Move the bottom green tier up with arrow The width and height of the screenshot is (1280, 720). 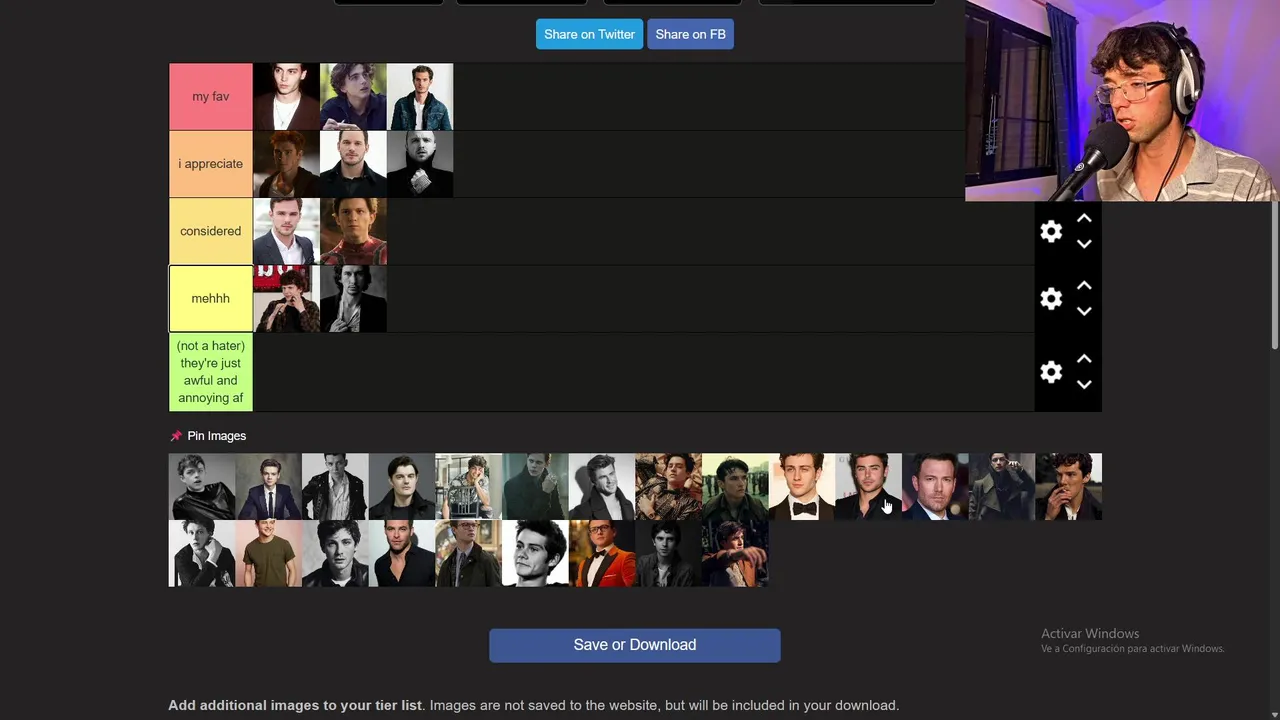[x=1084, y=359]
